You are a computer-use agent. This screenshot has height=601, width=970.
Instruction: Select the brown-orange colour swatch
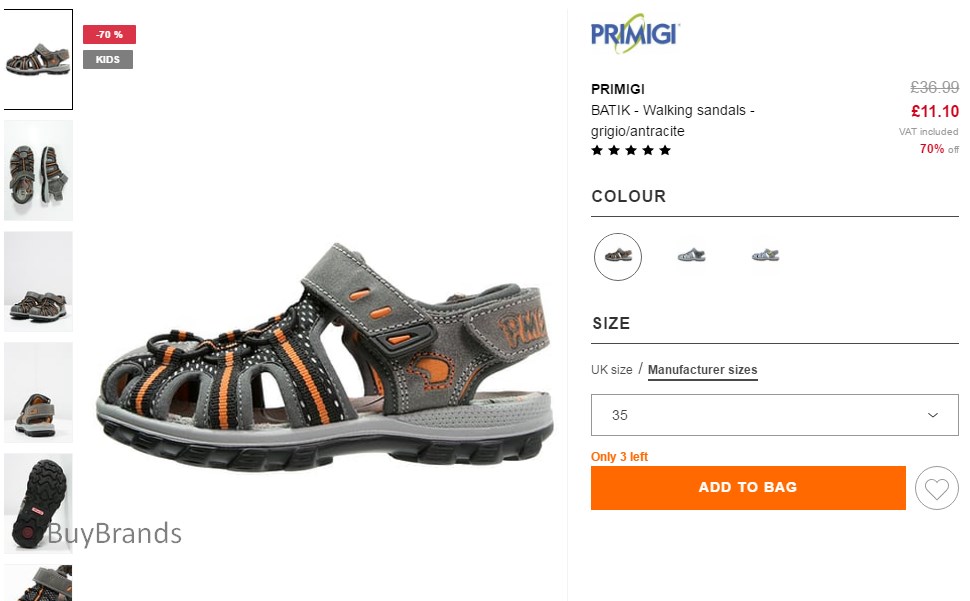(617, 256)
